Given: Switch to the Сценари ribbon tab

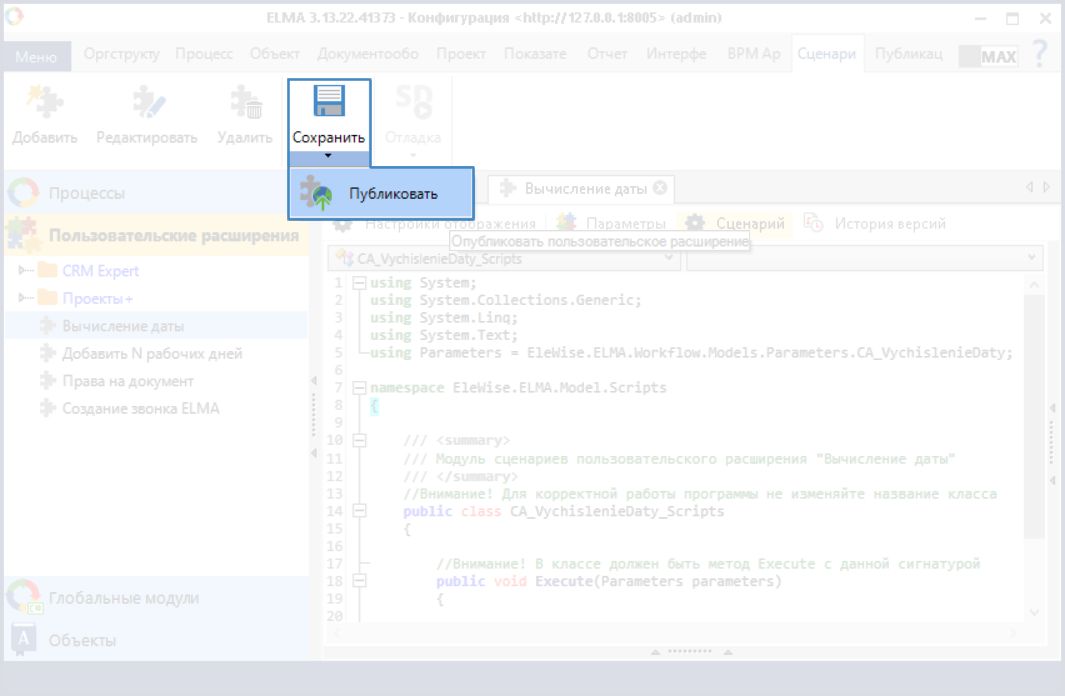Looking at the screenshot, I should [827, 54].
